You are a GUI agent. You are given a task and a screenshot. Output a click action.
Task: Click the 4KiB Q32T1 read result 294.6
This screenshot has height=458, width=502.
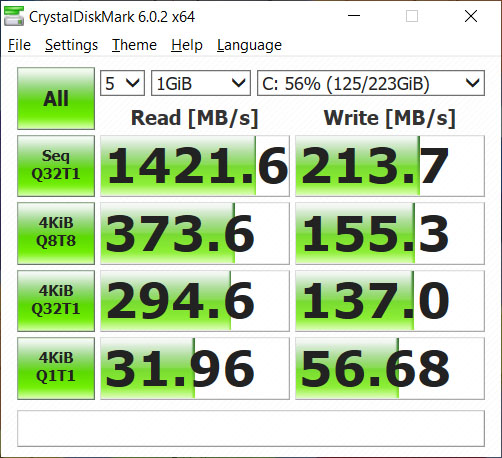pyautogui.click(x=195, y=301)
